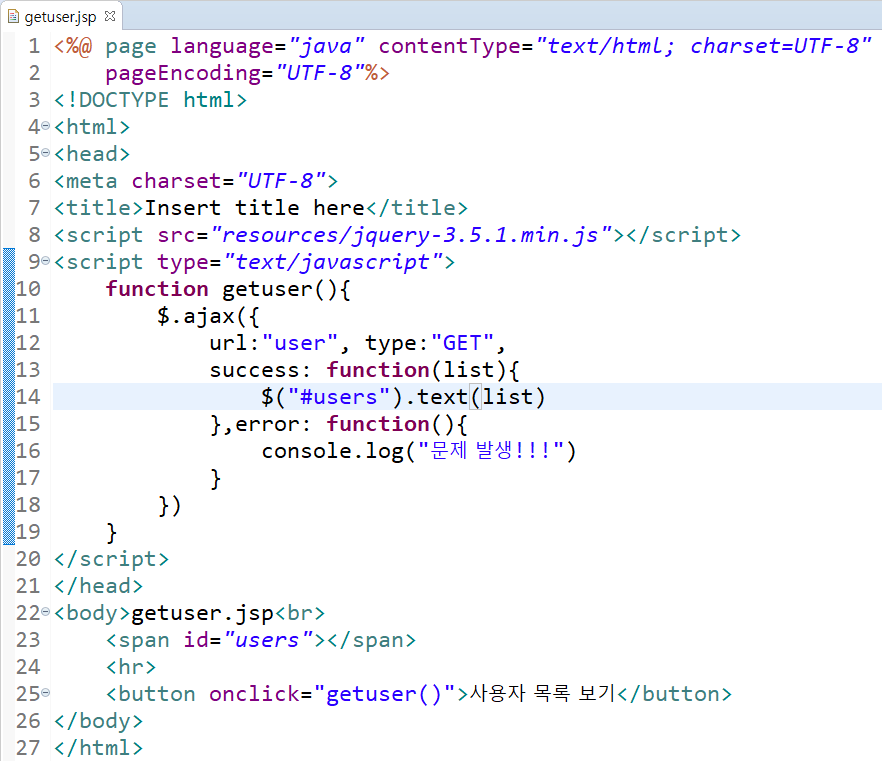Image resolution: width=882 pixels, height=761 pixels.
Task: Place cursor on "<!DOCTYPE html>" text
Action: tap(150, 100)
